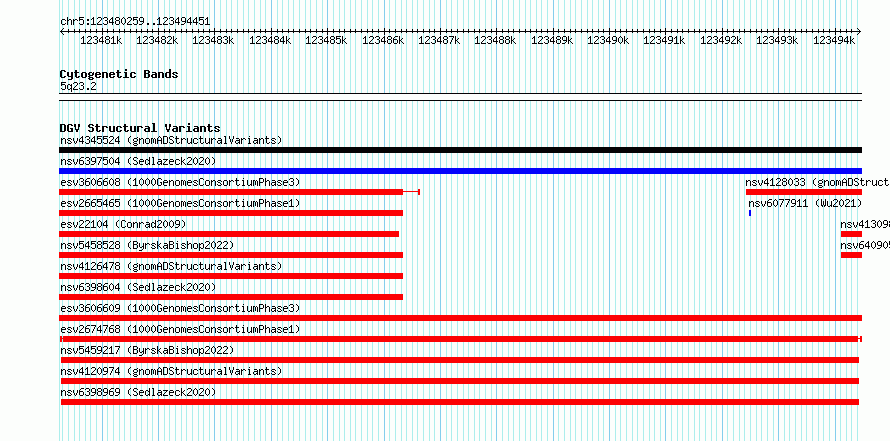Click the 123494k ruler tick label

tap(834, 40)
